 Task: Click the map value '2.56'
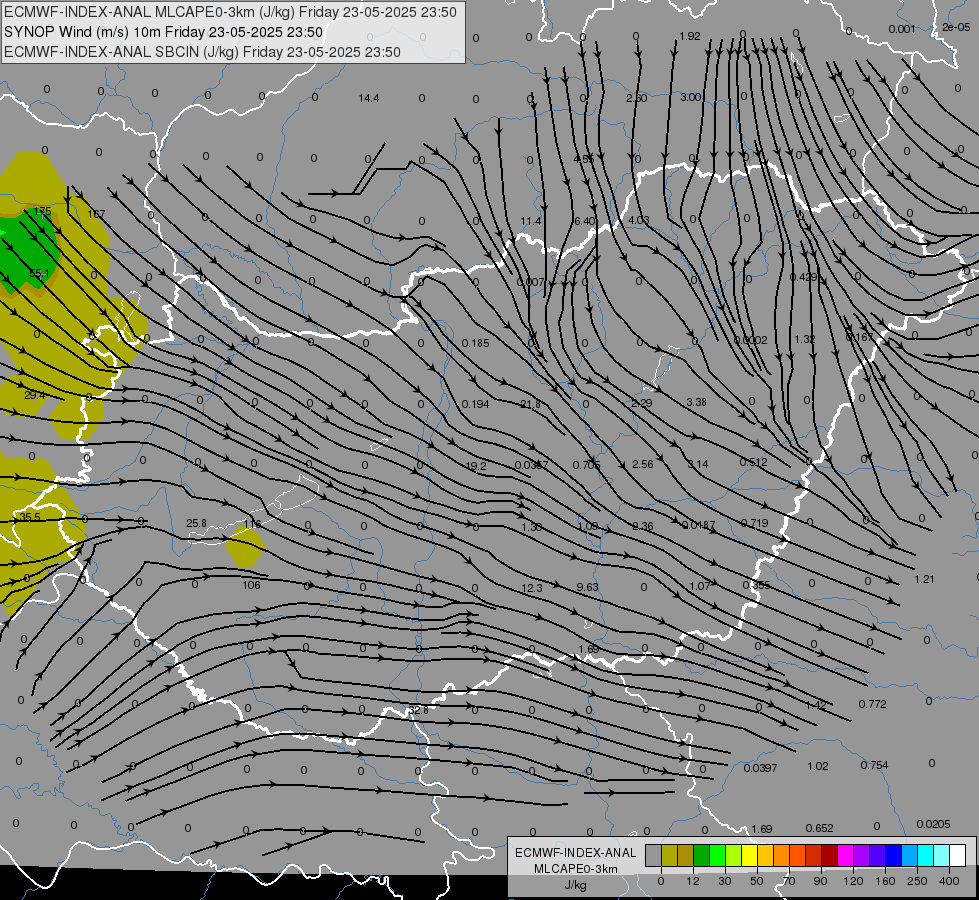[x=642, y=464]
